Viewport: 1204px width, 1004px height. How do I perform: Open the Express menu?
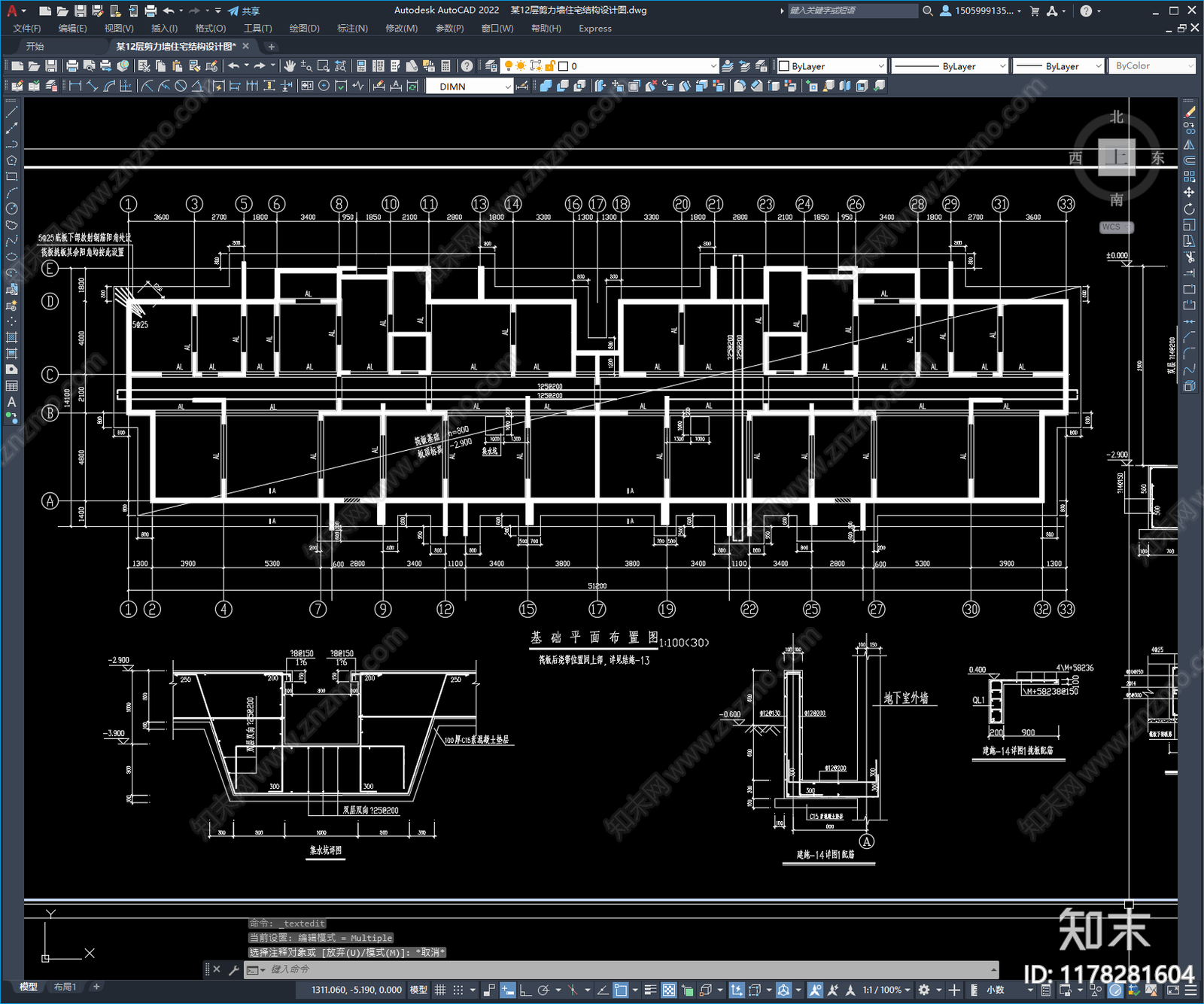(595, 29)
